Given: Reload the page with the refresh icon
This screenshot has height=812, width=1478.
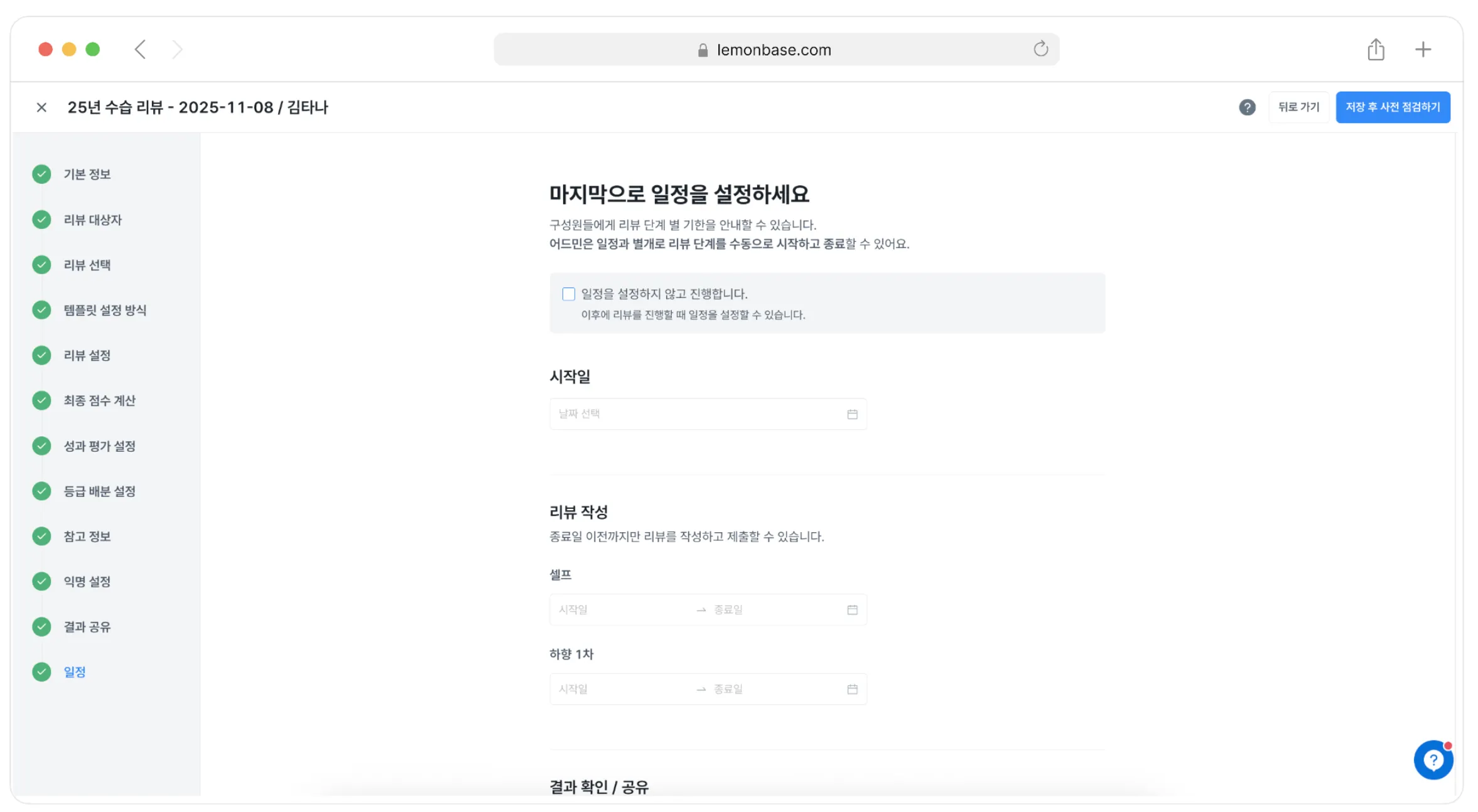Looking at the screenshot, I should click(x=1040, y=49).
